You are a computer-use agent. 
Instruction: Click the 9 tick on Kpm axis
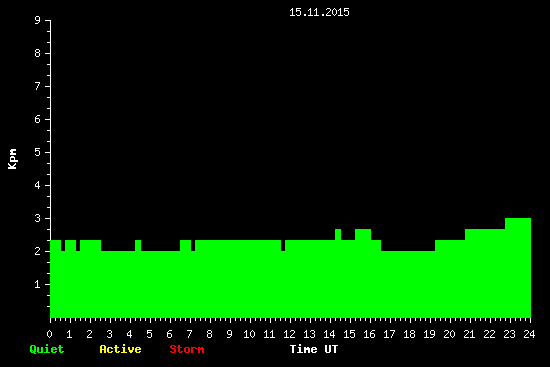pyautogui.click(x=38, y=20)
